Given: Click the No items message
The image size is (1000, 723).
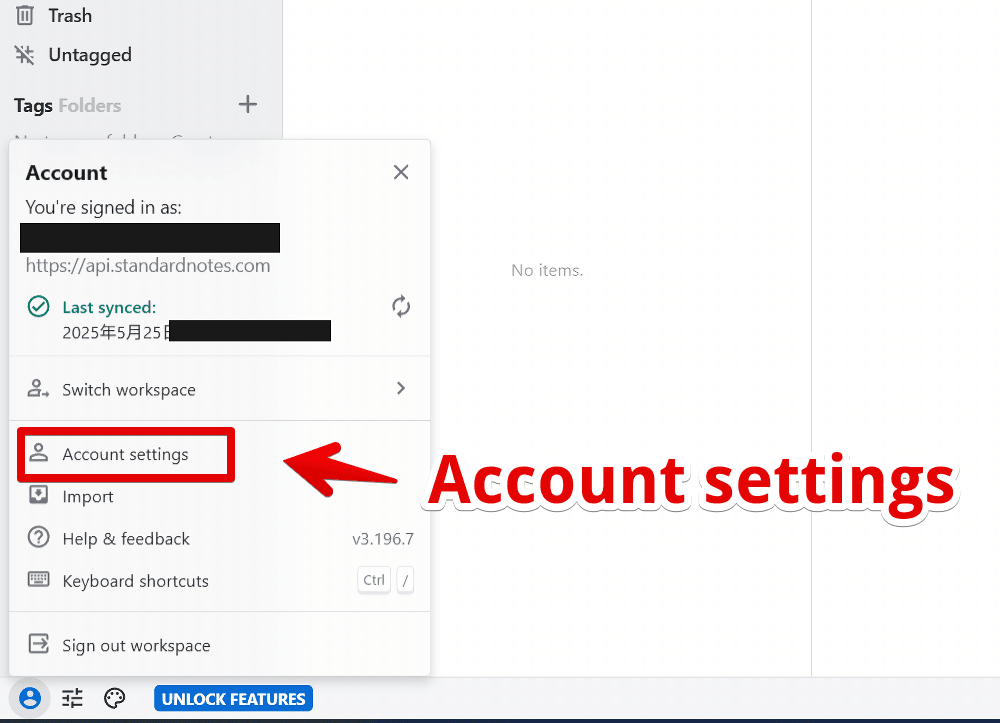Looking at the screenshot, I should [547, 270].
